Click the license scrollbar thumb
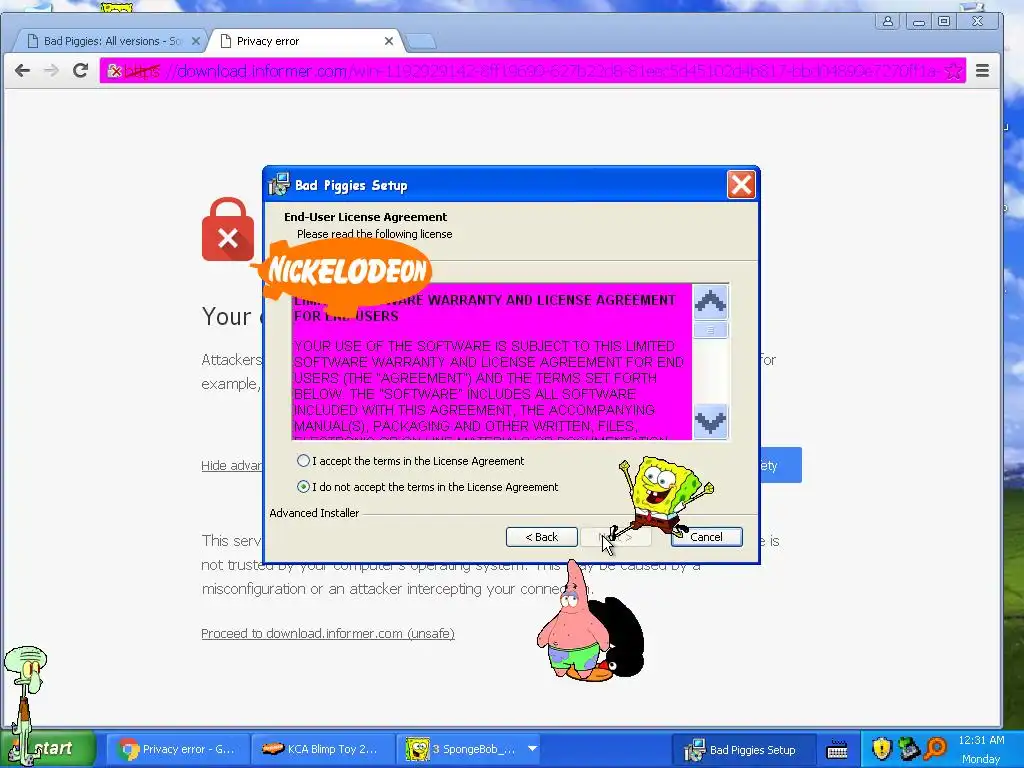This screenshot has height=768, width=1024. click(x=710, y=330)
